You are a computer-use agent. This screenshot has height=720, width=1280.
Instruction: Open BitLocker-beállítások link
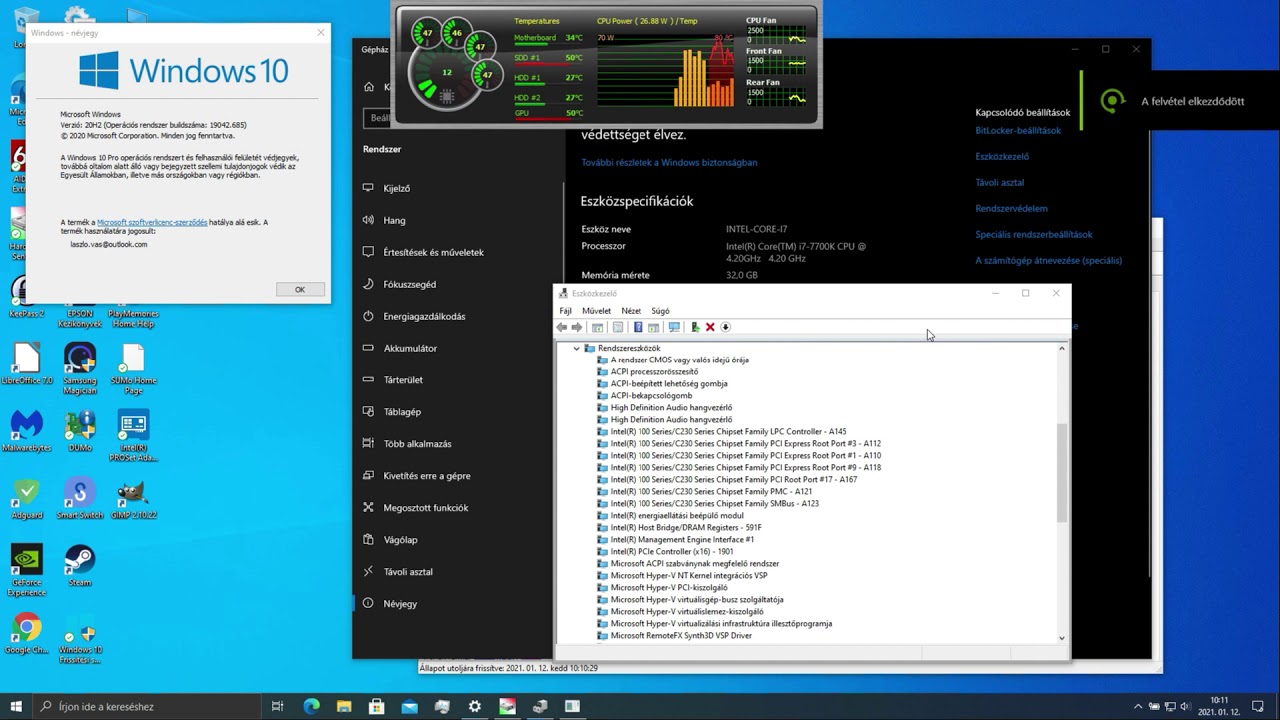pos(1018,130)
